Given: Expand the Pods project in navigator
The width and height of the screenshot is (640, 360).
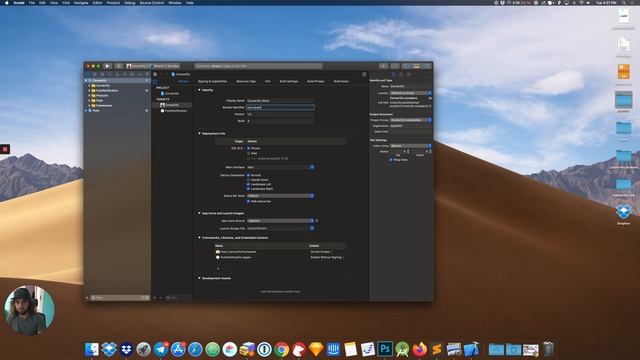Looking at the screenshot, I should point(86,111).
